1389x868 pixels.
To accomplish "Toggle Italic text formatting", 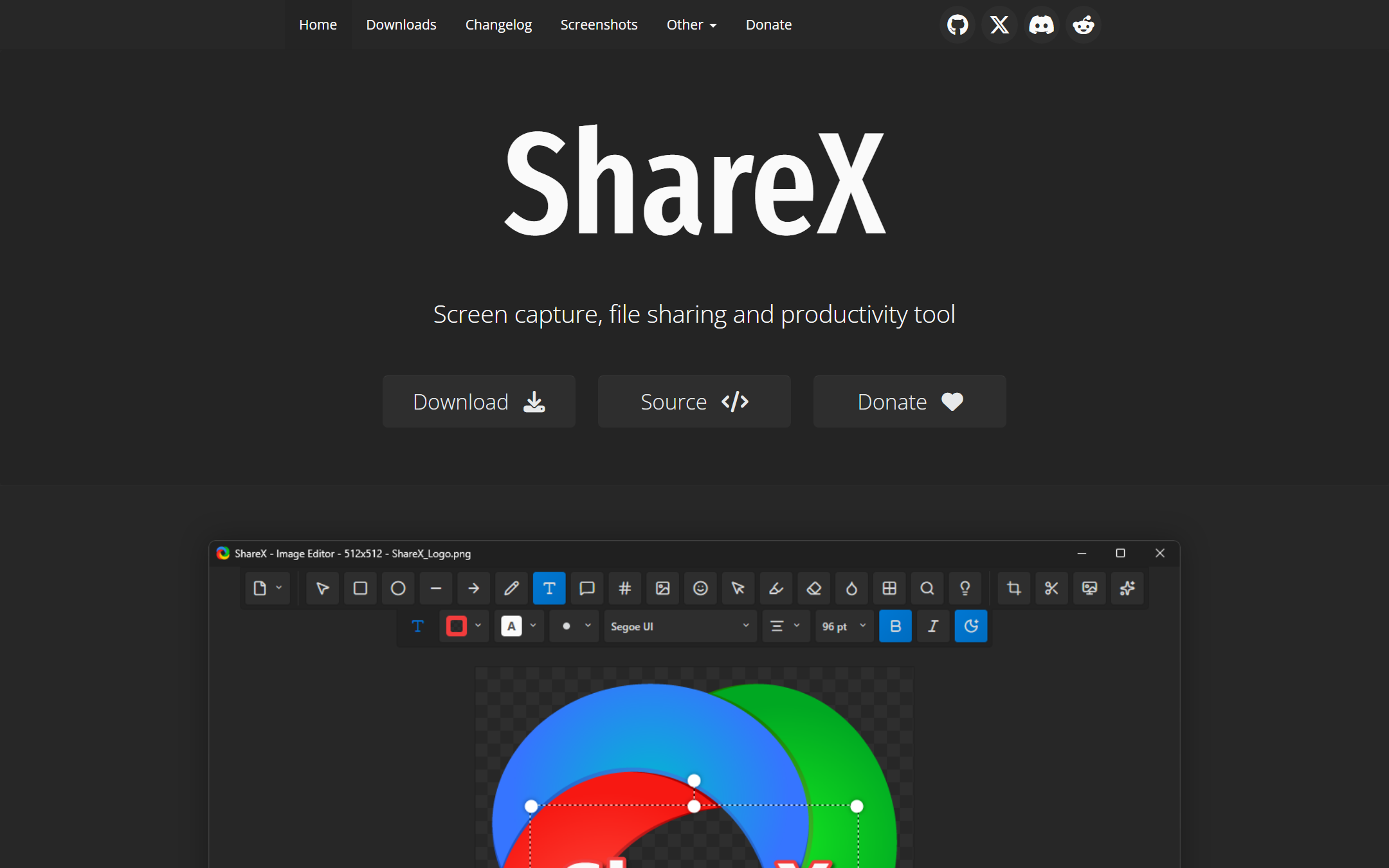I will [x=933, y=626].
